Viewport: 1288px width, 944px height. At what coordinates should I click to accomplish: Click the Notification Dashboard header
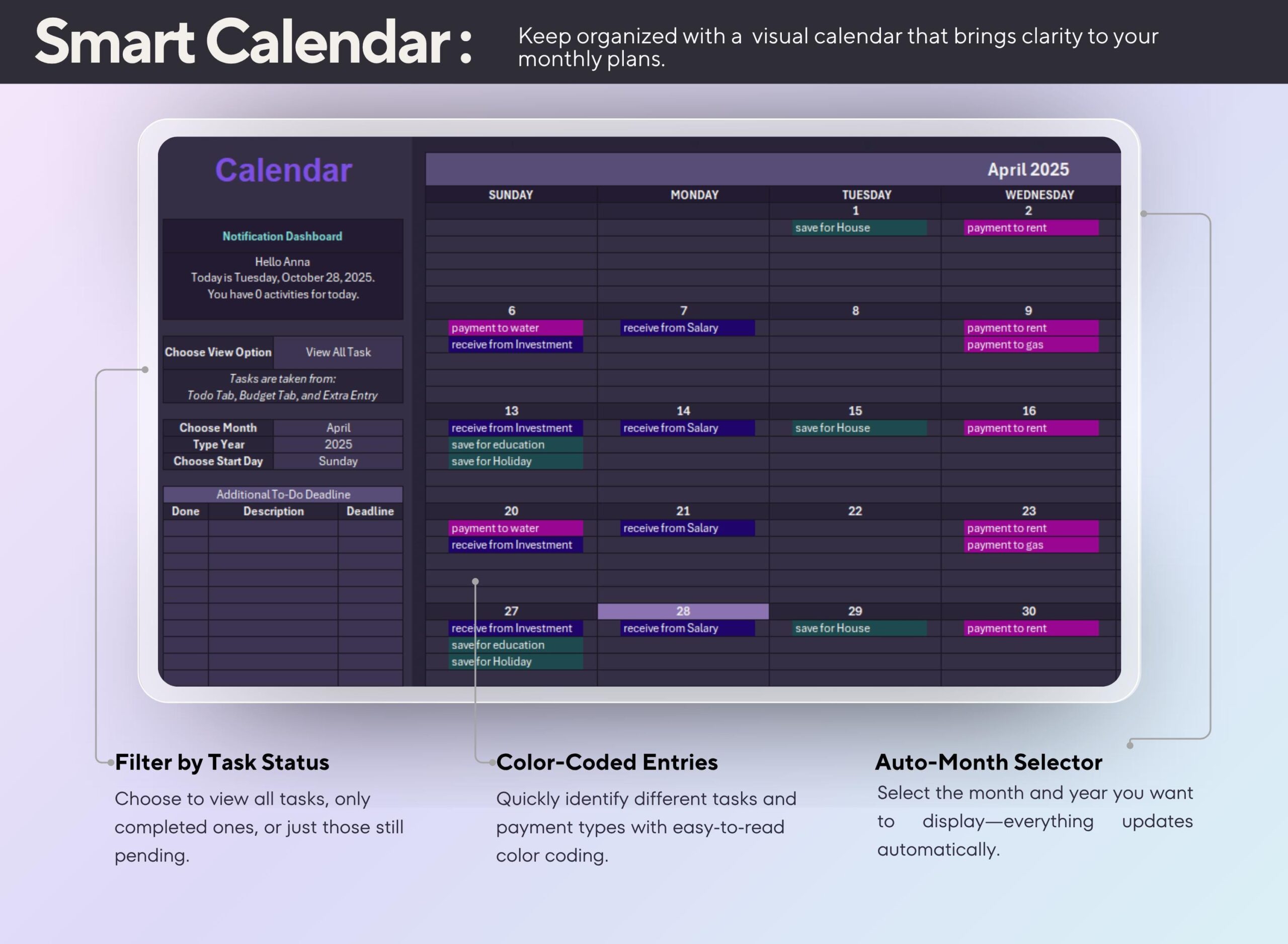(282, 236)
